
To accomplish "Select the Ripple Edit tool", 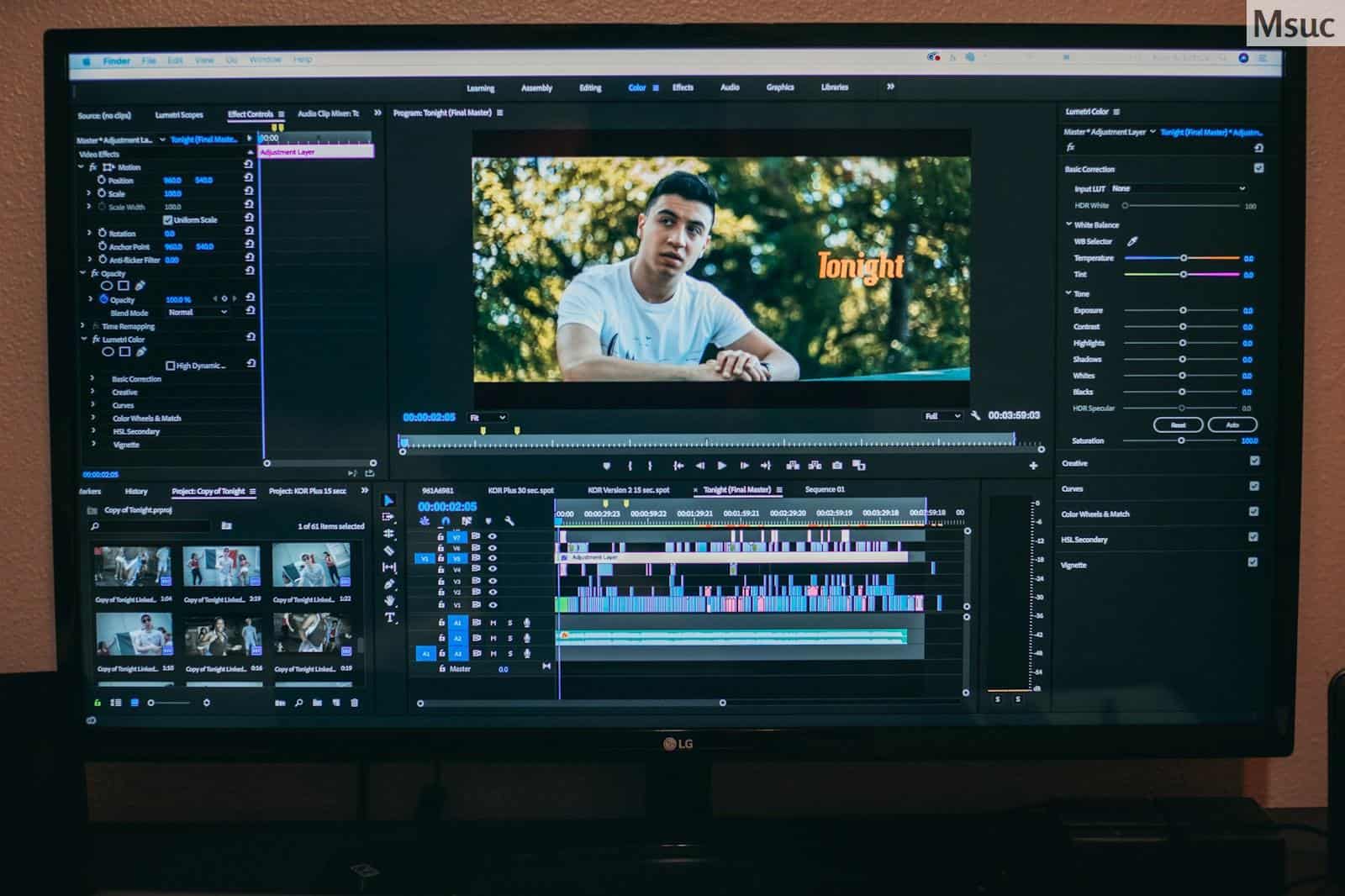I will pos(388,534).
